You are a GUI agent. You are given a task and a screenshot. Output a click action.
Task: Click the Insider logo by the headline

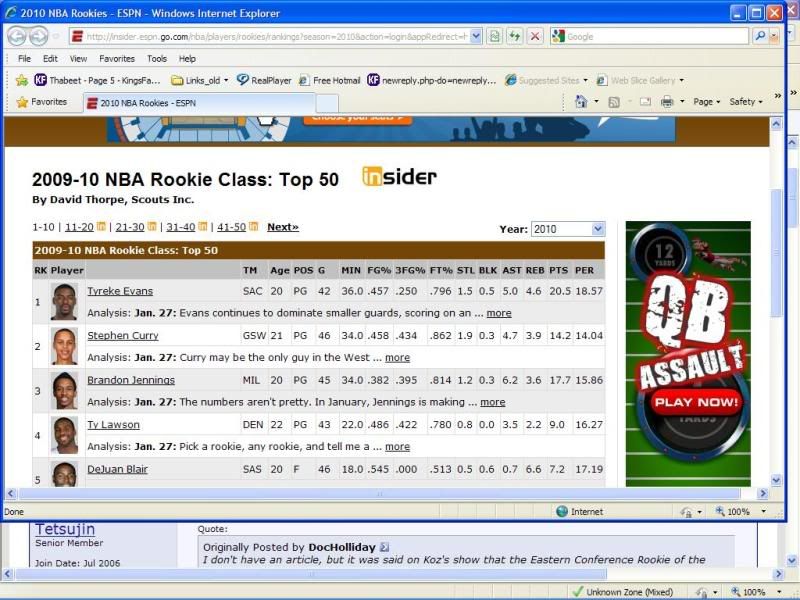pyautogui.click(x=399, y=177)
